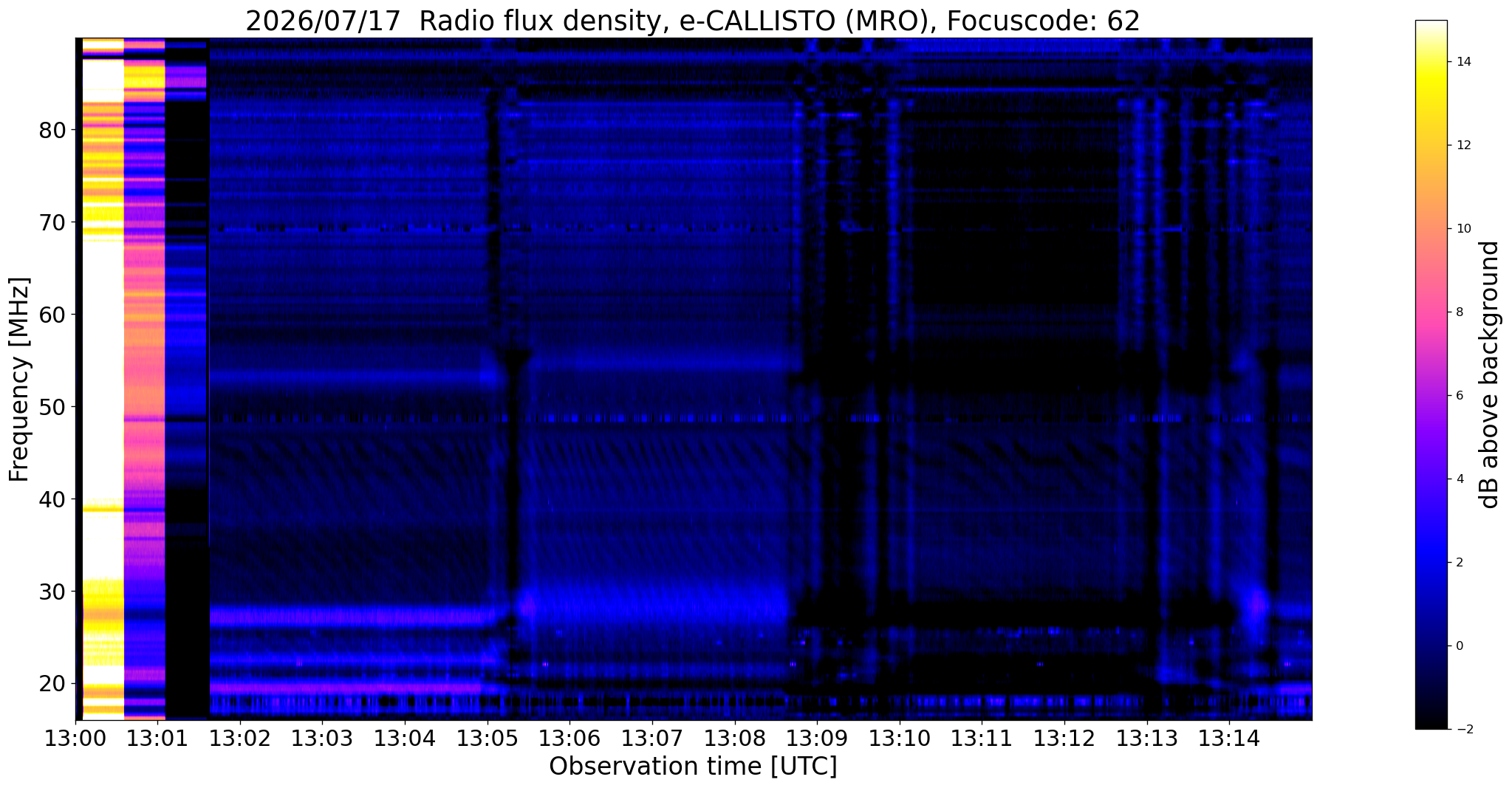Click the colorbar tick label 2
This screenshot has height=788, width=1512.
pos(1458,563)
